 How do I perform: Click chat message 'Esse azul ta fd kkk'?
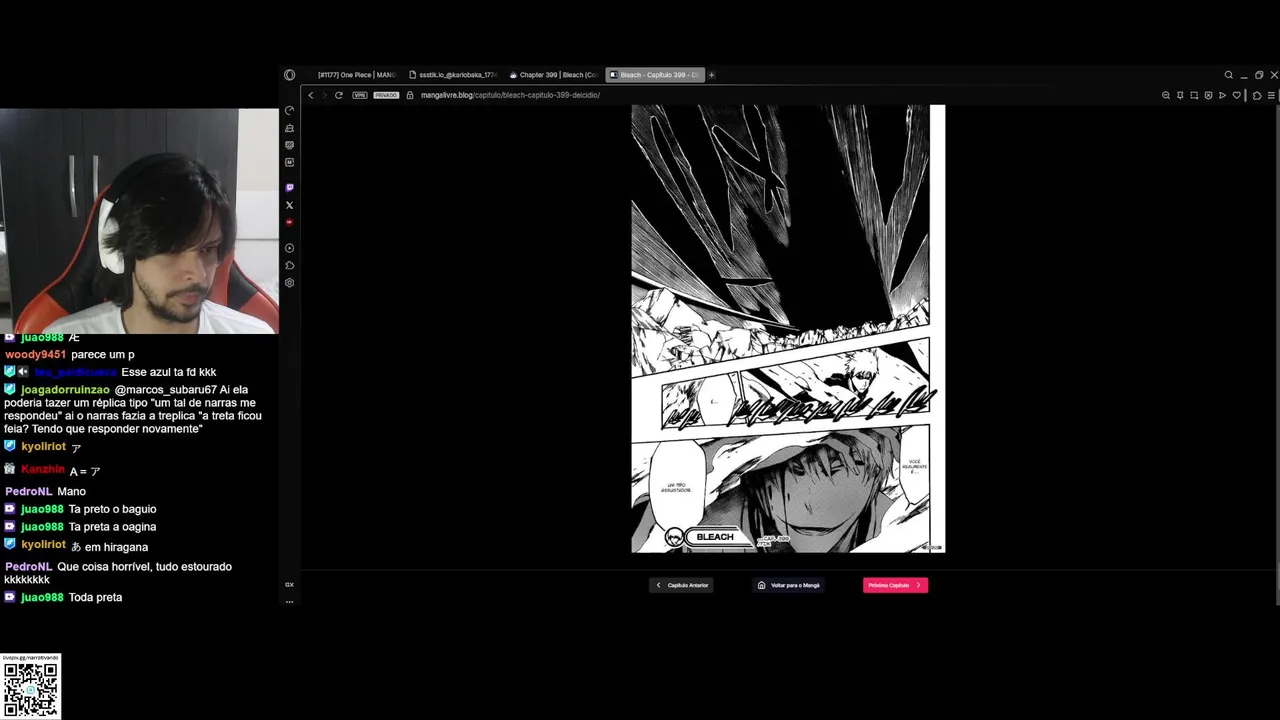coord(168,372)
